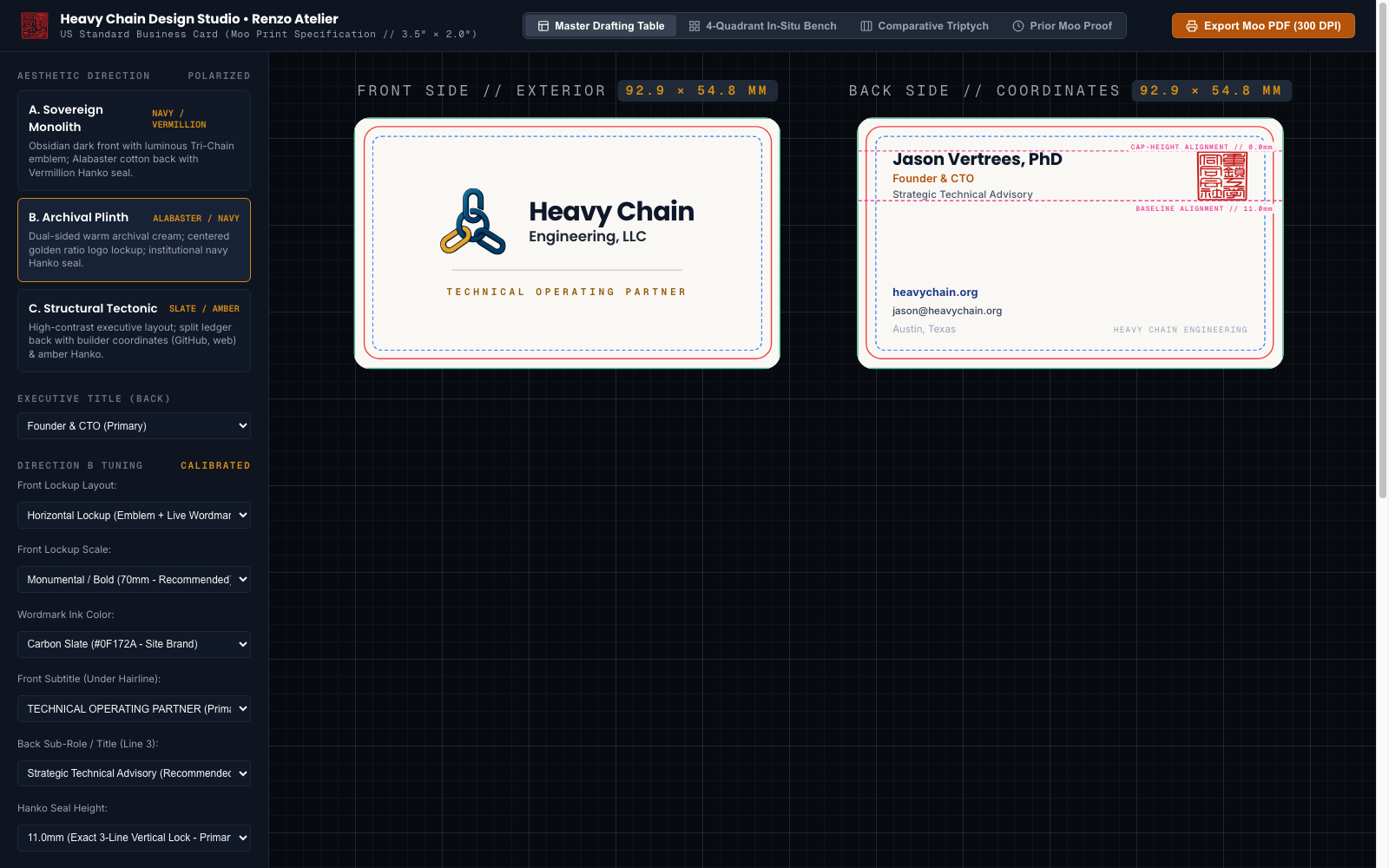Click the Tri-Chain emblem on front card
Image resolution: width=1389 pixels, height=868 pixels.
click(x=473, y=221)
